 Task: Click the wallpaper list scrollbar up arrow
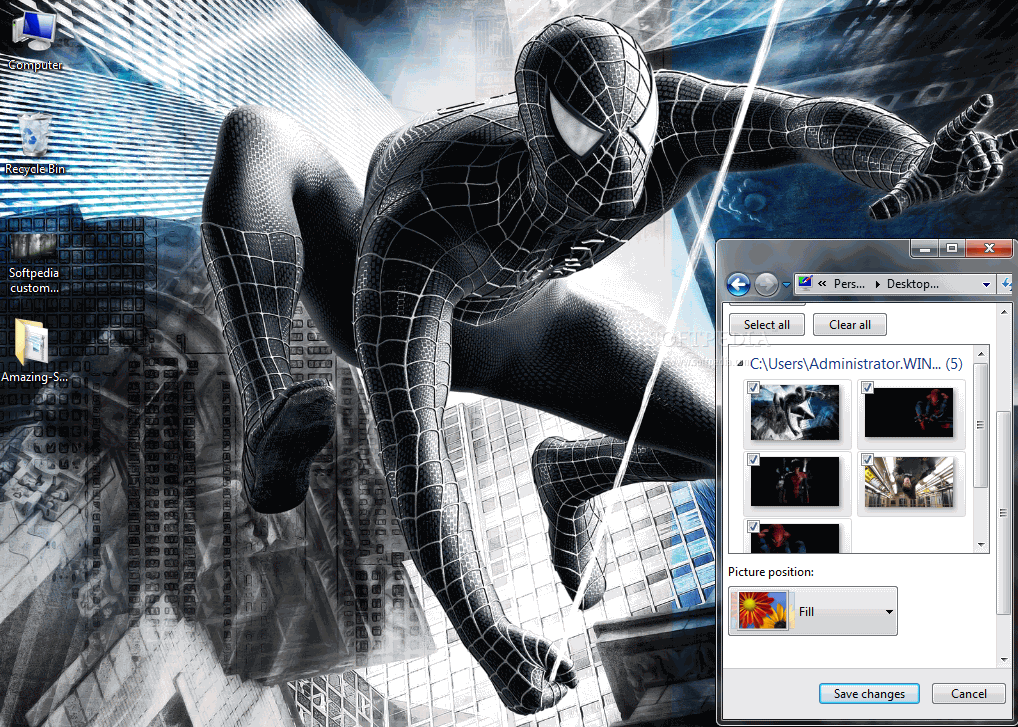point(981,354)
